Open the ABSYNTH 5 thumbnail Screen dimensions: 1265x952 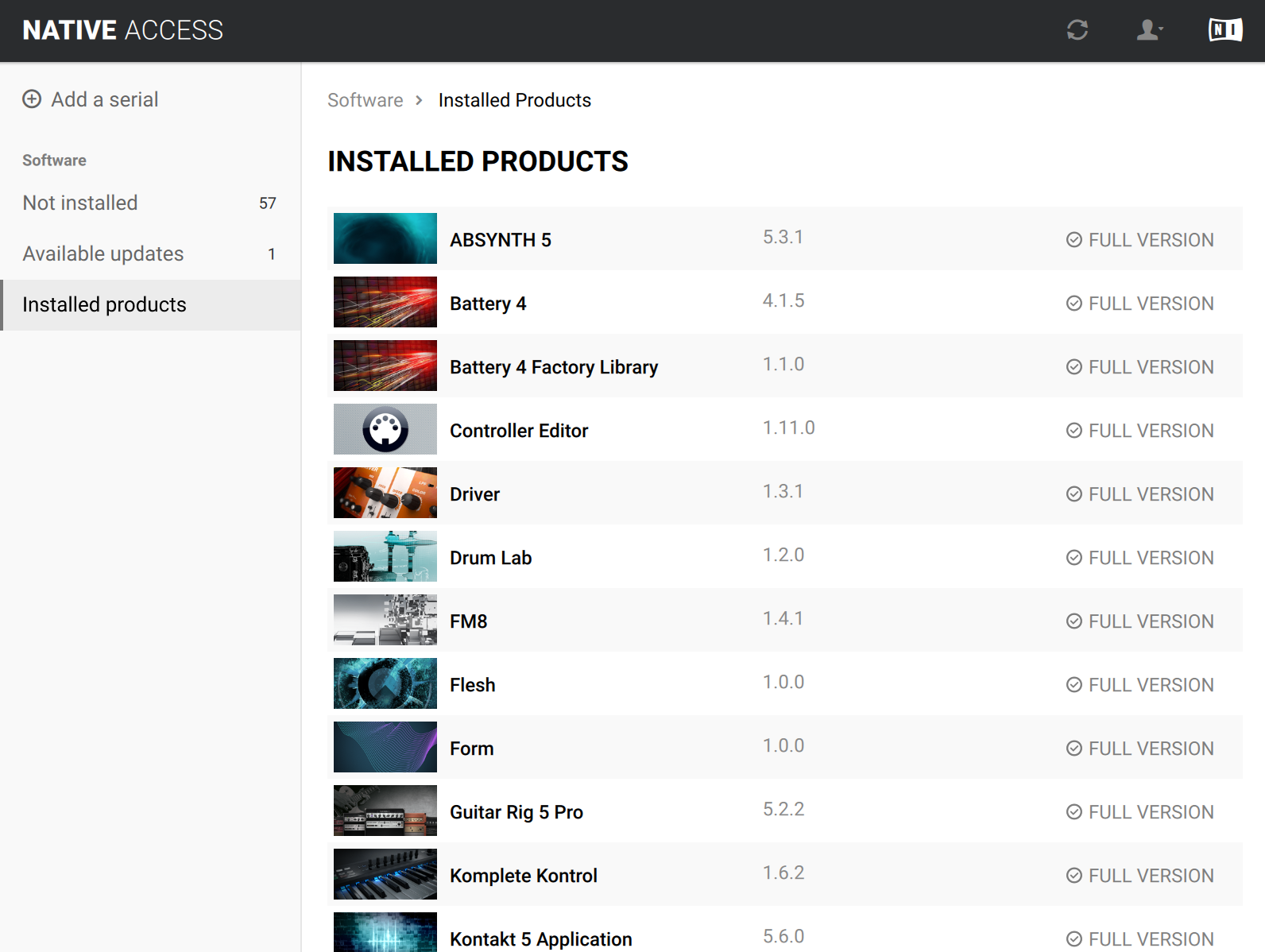pos(385,238)
